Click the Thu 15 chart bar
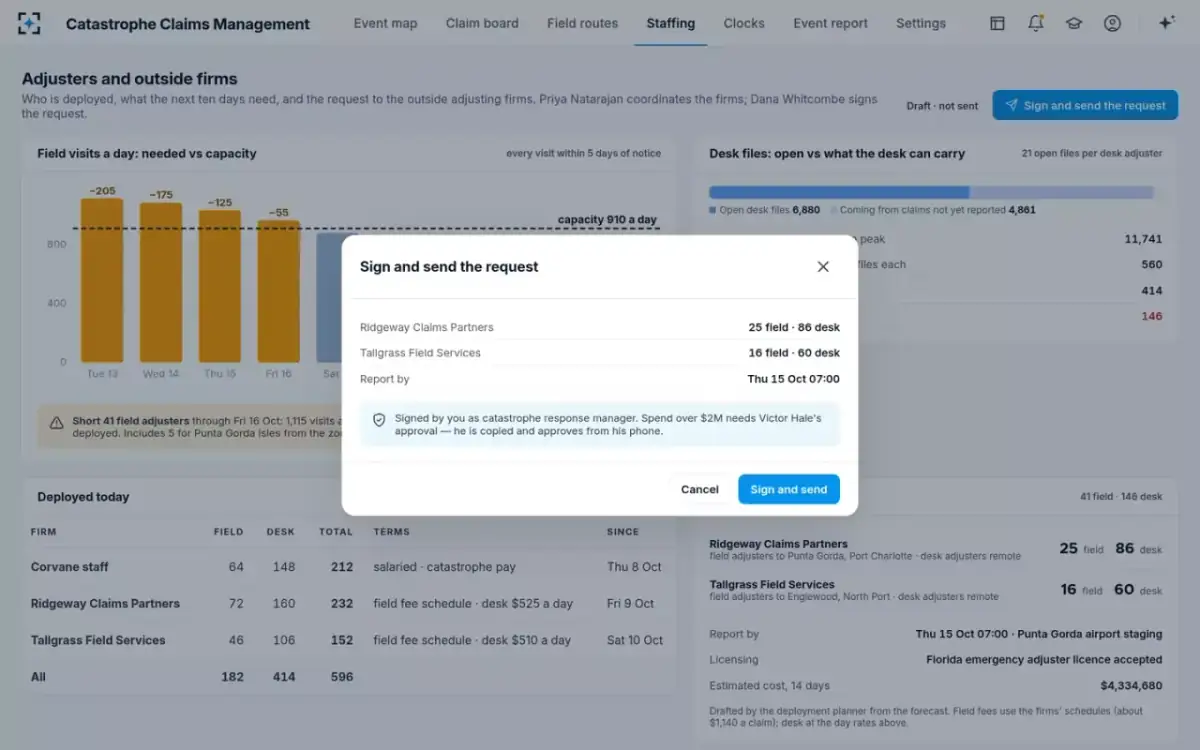 click(x=220, y=286)
